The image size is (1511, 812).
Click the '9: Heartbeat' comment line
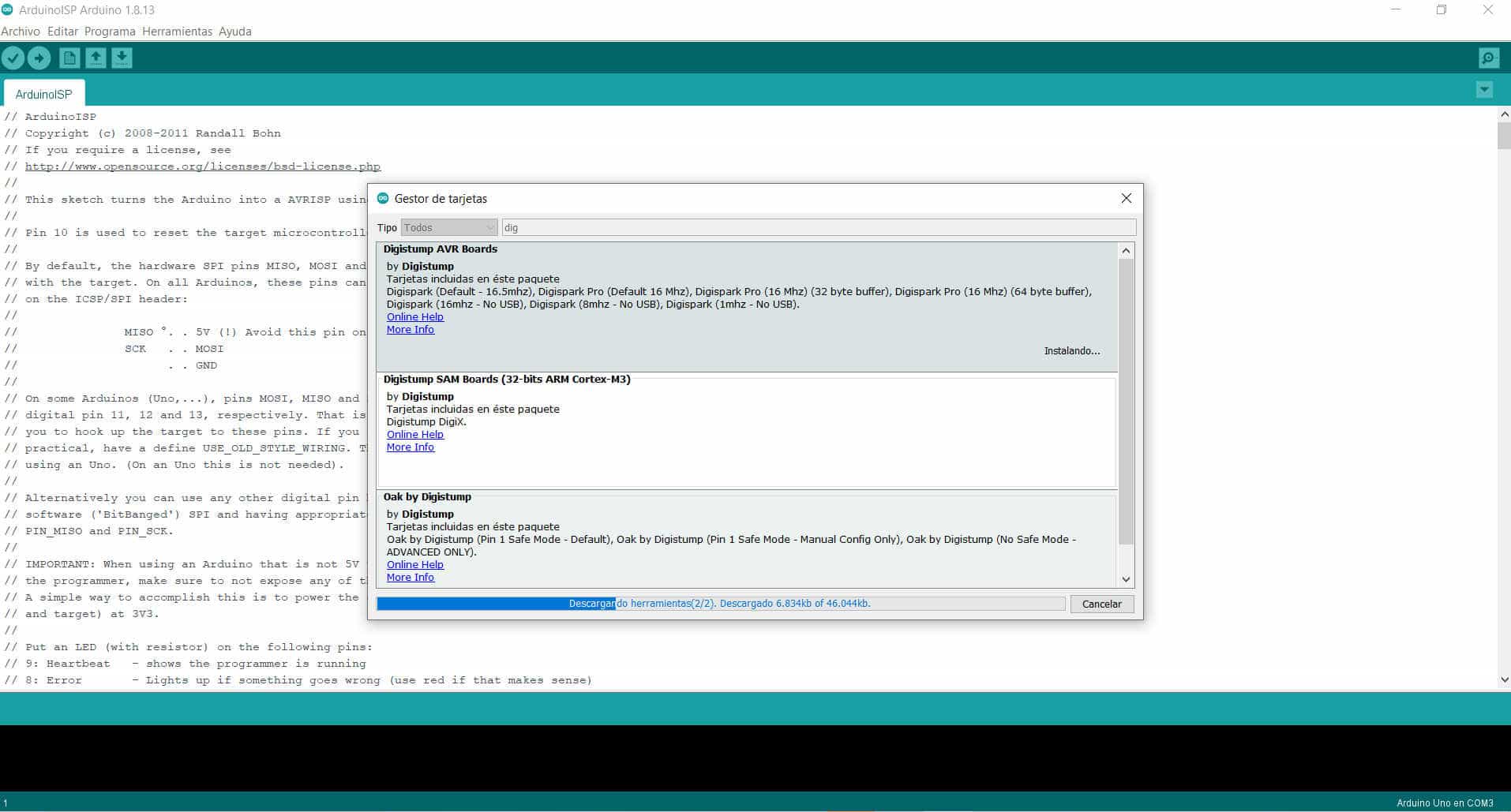pos(186,664)
